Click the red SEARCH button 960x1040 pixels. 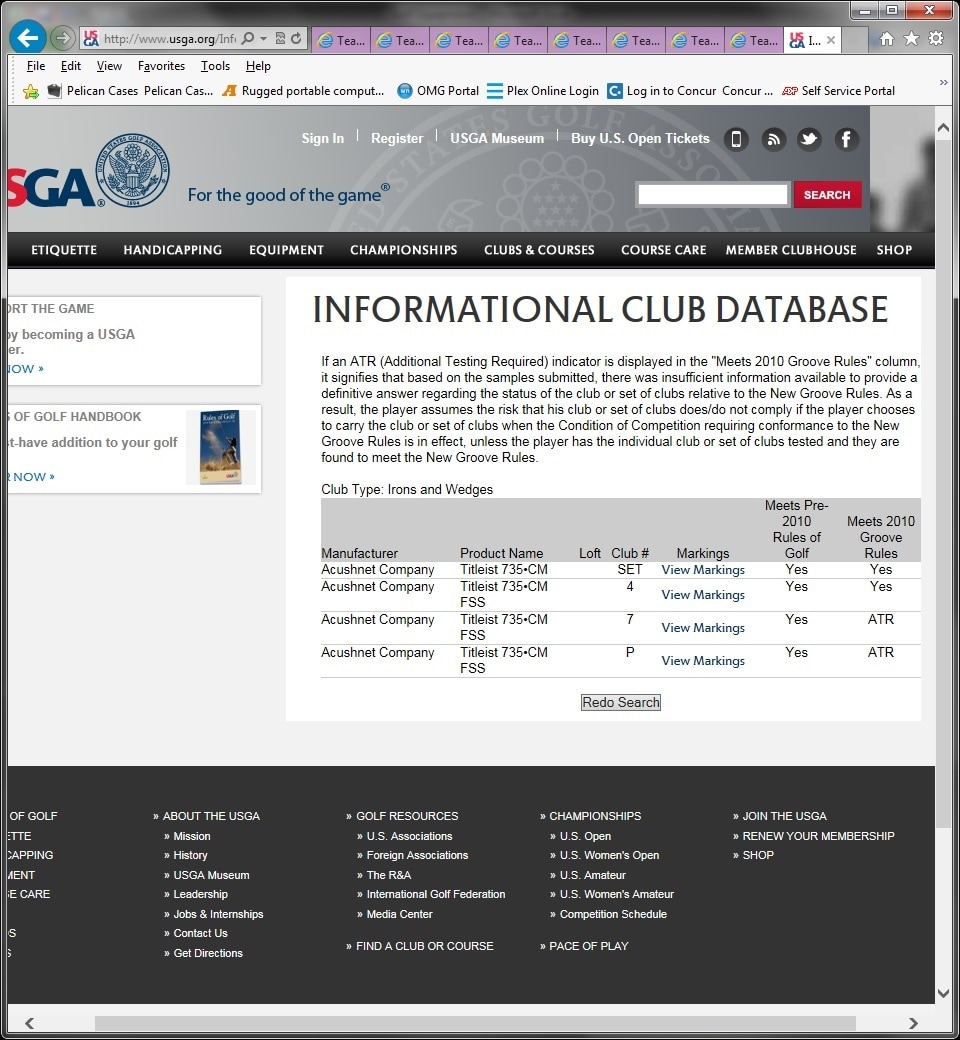[x=827, y=195]
